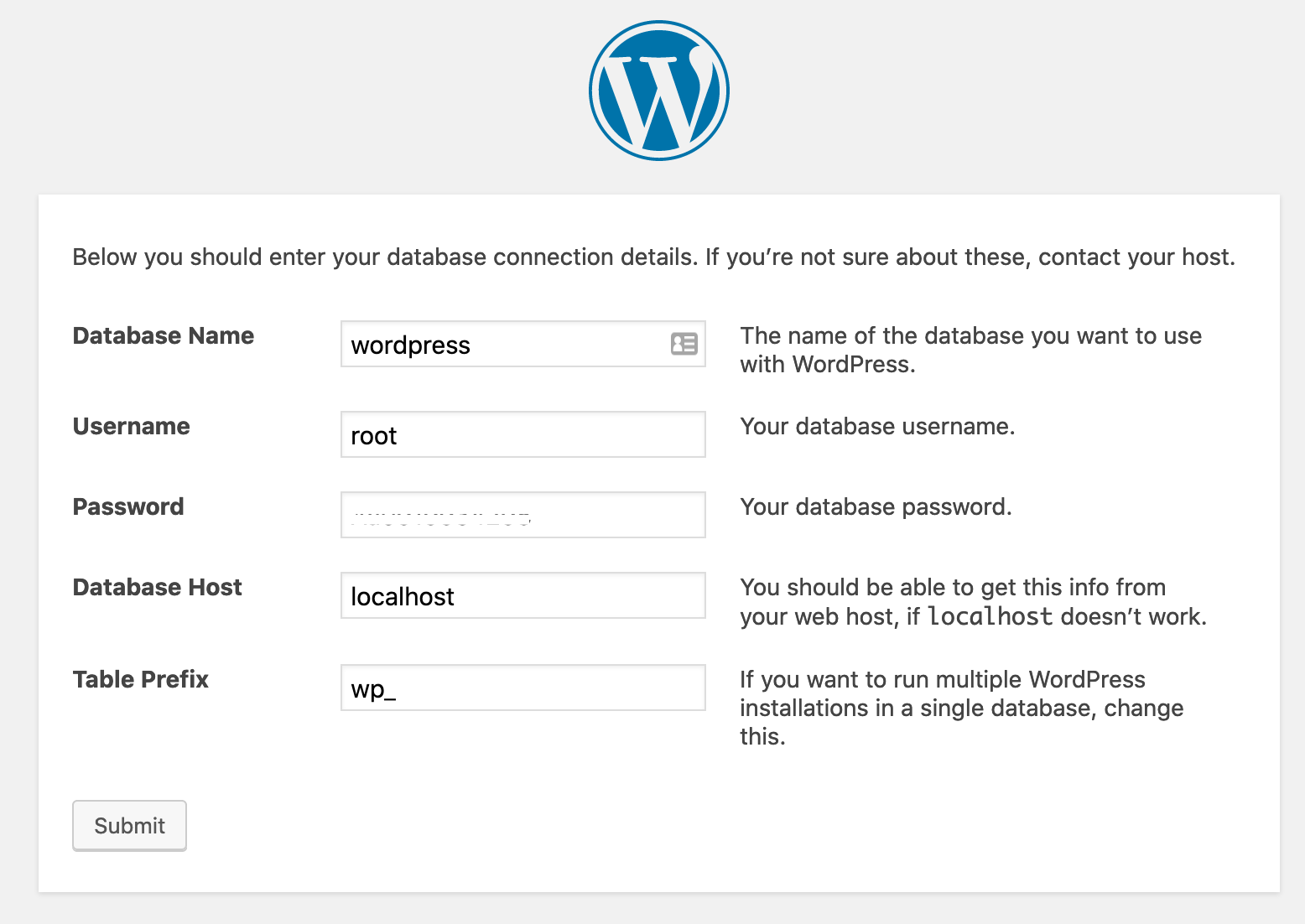Screen dimensions: 1305x924
Task: Click the "Database Name" label
Action: [x=164, y=335]
